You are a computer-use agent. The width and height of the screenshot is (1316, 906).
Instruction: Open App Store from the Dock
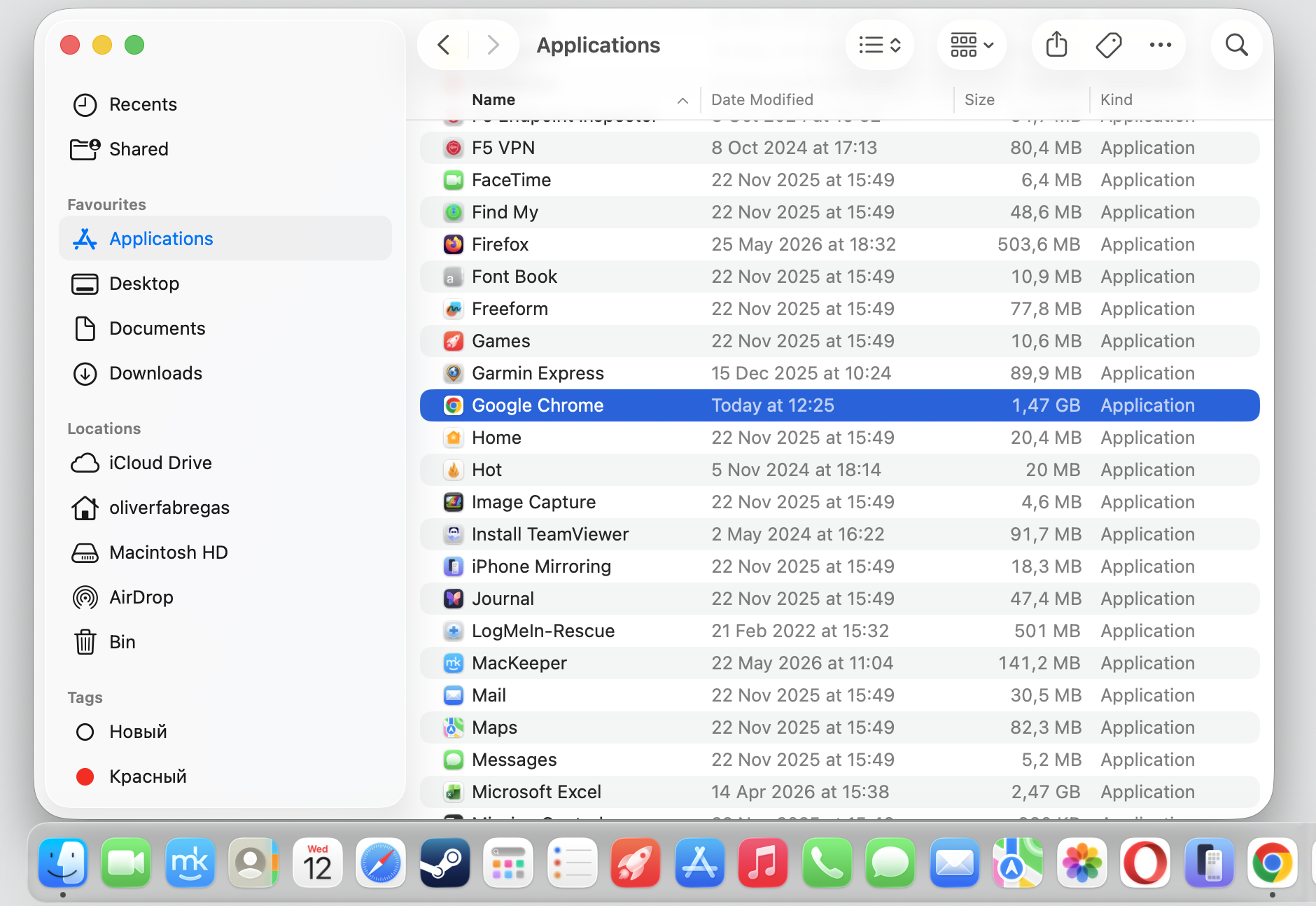point(699,863)
